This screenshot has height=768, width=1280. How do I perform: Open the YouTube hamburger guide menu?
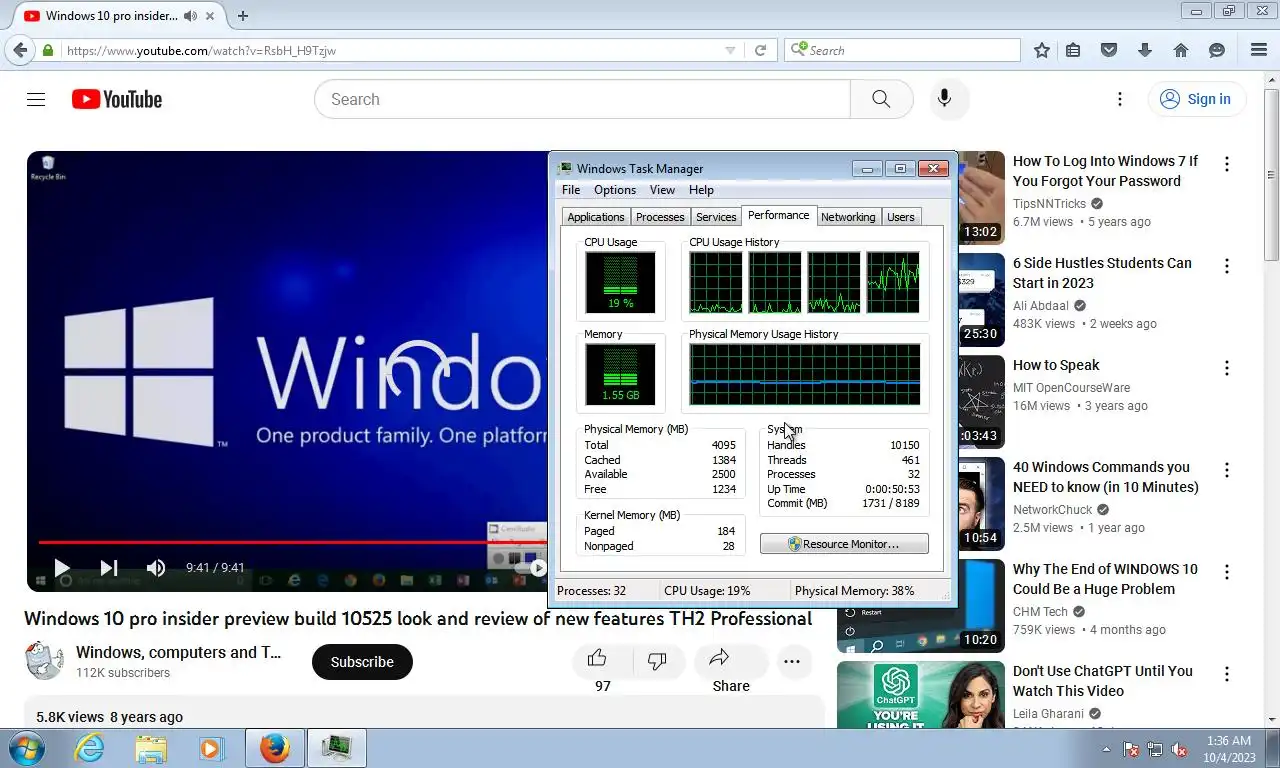point(36,99)
